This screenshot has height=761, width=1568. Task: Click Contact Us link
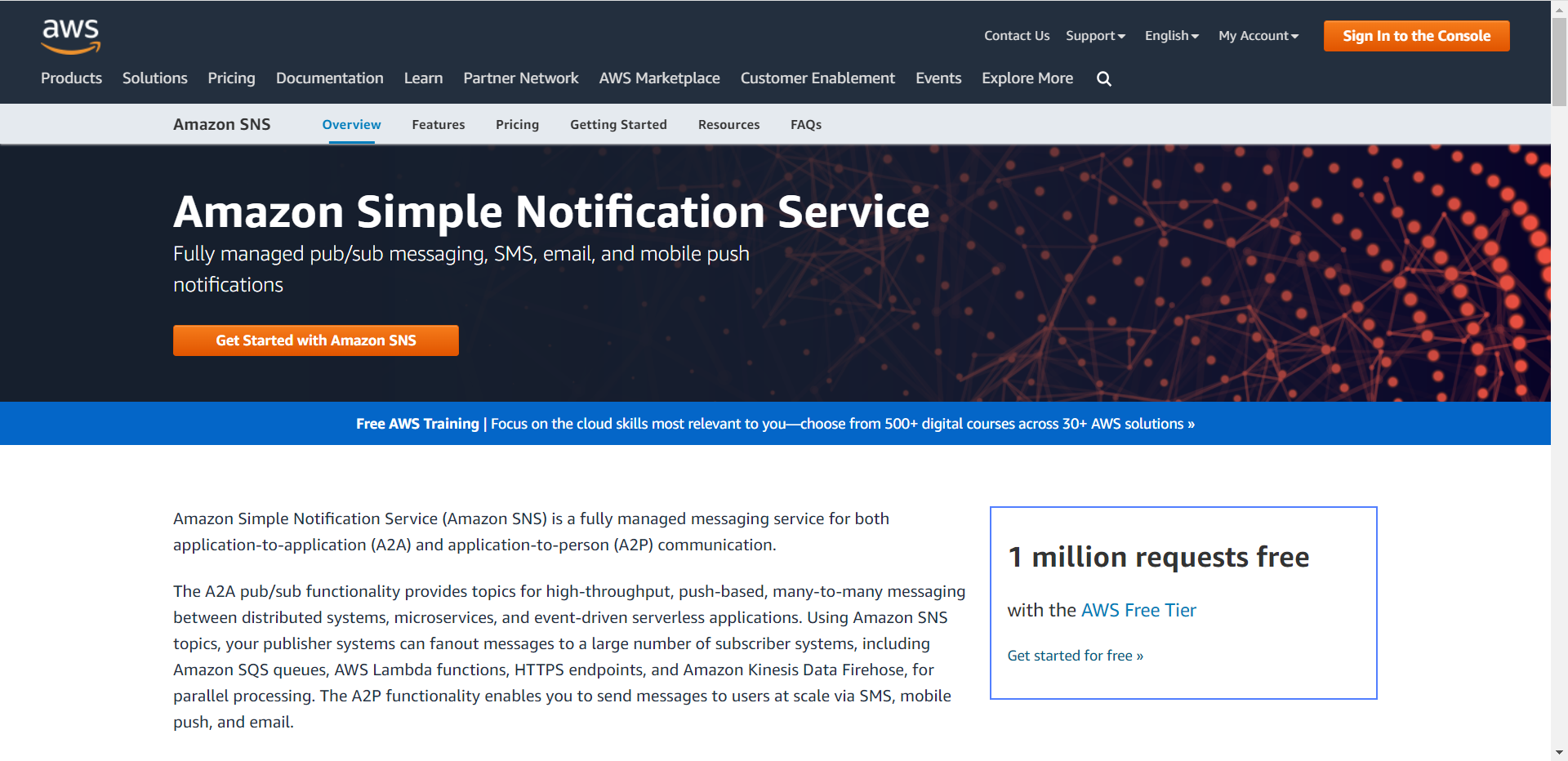tap(1017, 36)
